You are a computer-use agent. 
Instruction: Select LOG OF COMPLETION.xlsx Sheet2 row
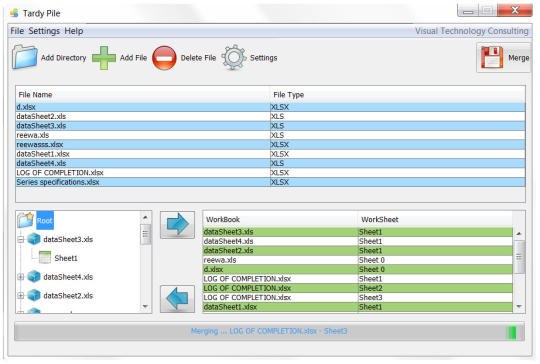358,288
